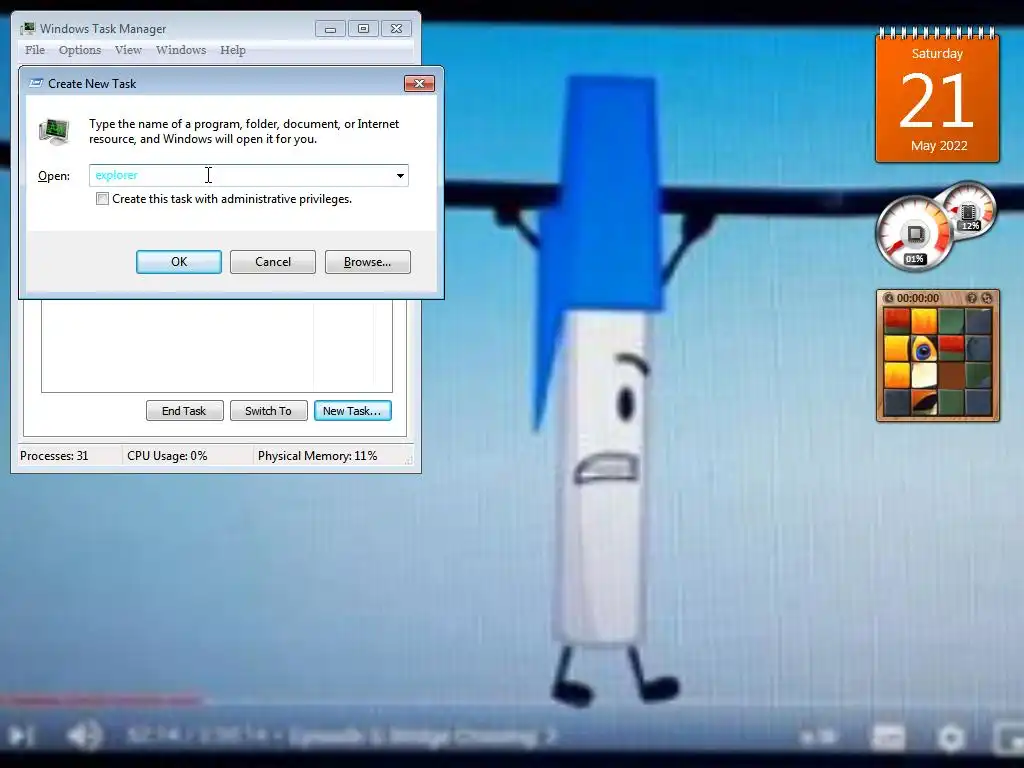Viewport: 1024px width, 768px height.
Task: Click the Physical Memory: 11% status entry
Action: click(317, 456)
